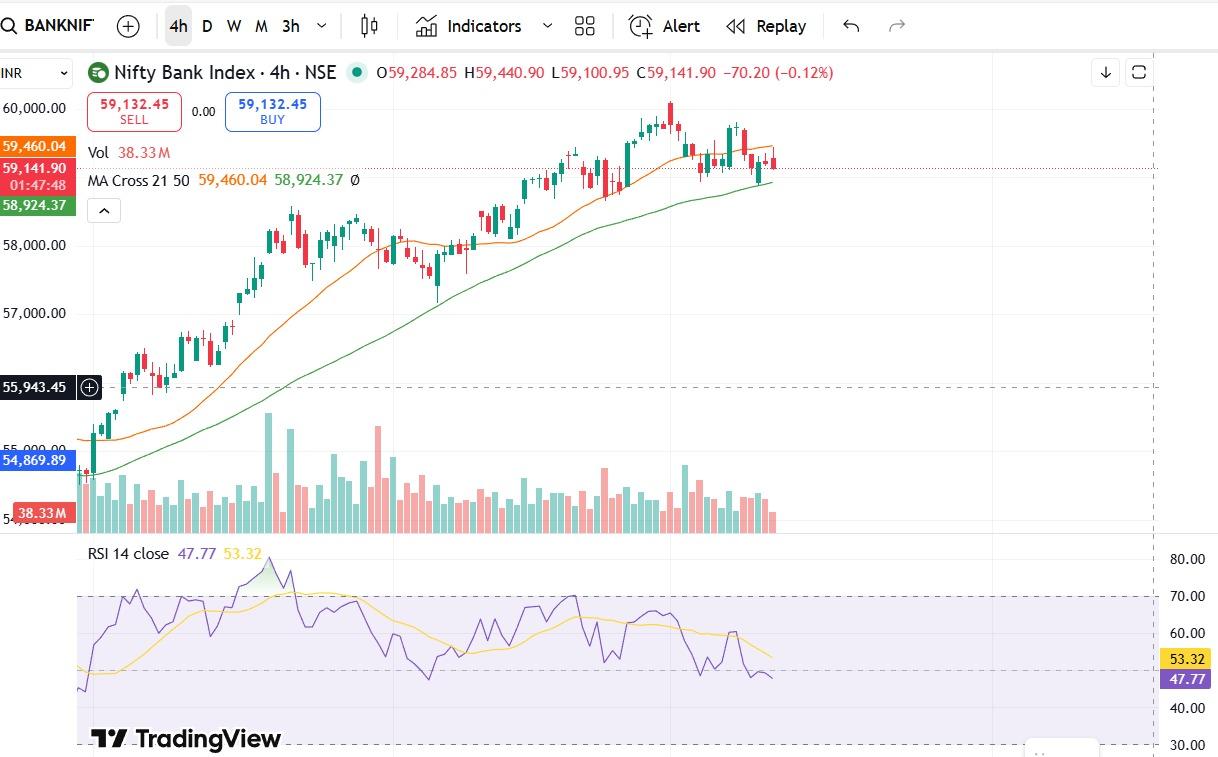Collapse the indicator legend with chevron
This screenshot has width=1218, height=757.
point(104,210)
